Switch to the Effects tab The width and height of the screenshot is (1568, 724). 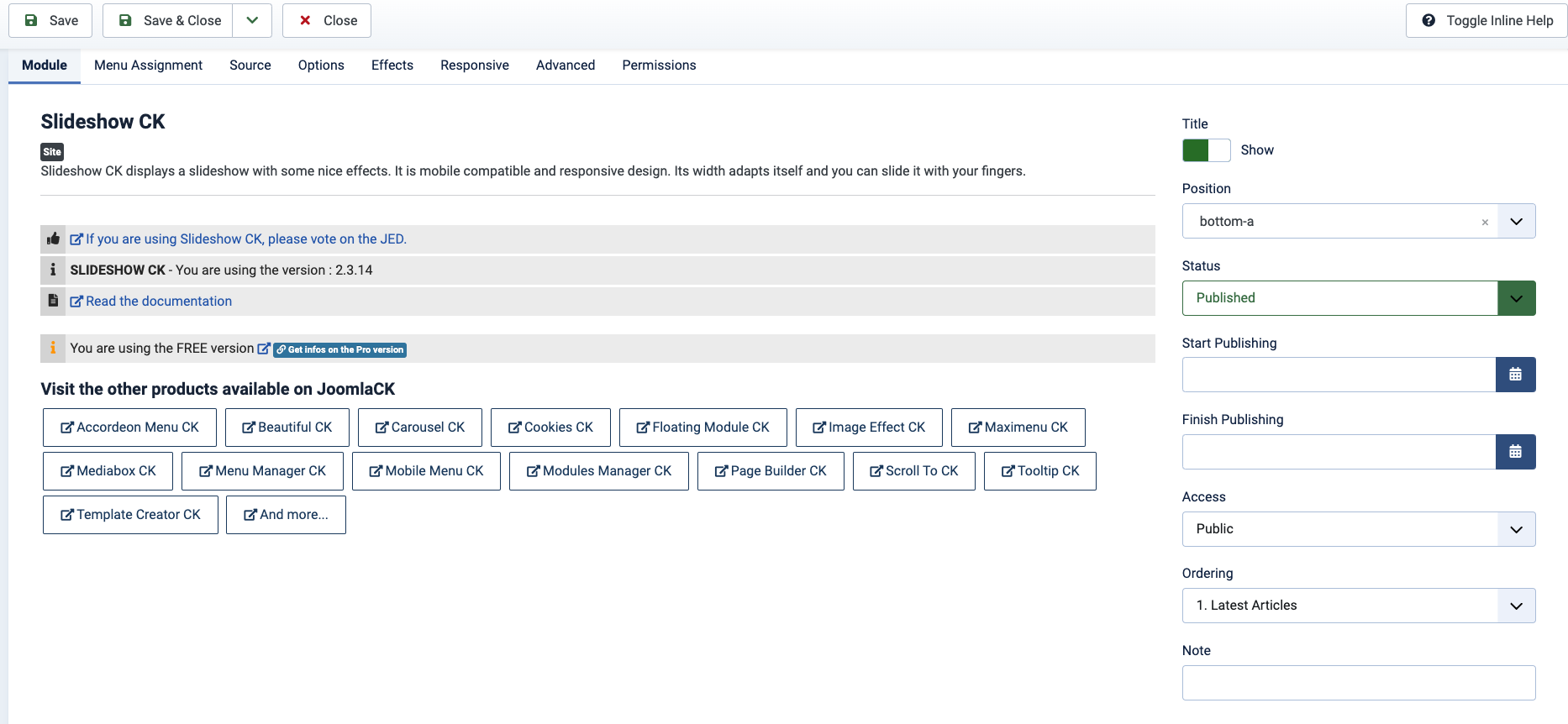(392, 66)
